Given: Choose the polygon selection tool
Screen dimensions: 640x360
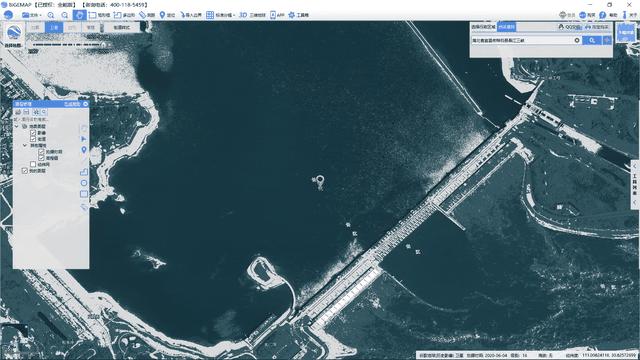Looking at the screenshot, I should pyautogui.click(x=124, y=15).
